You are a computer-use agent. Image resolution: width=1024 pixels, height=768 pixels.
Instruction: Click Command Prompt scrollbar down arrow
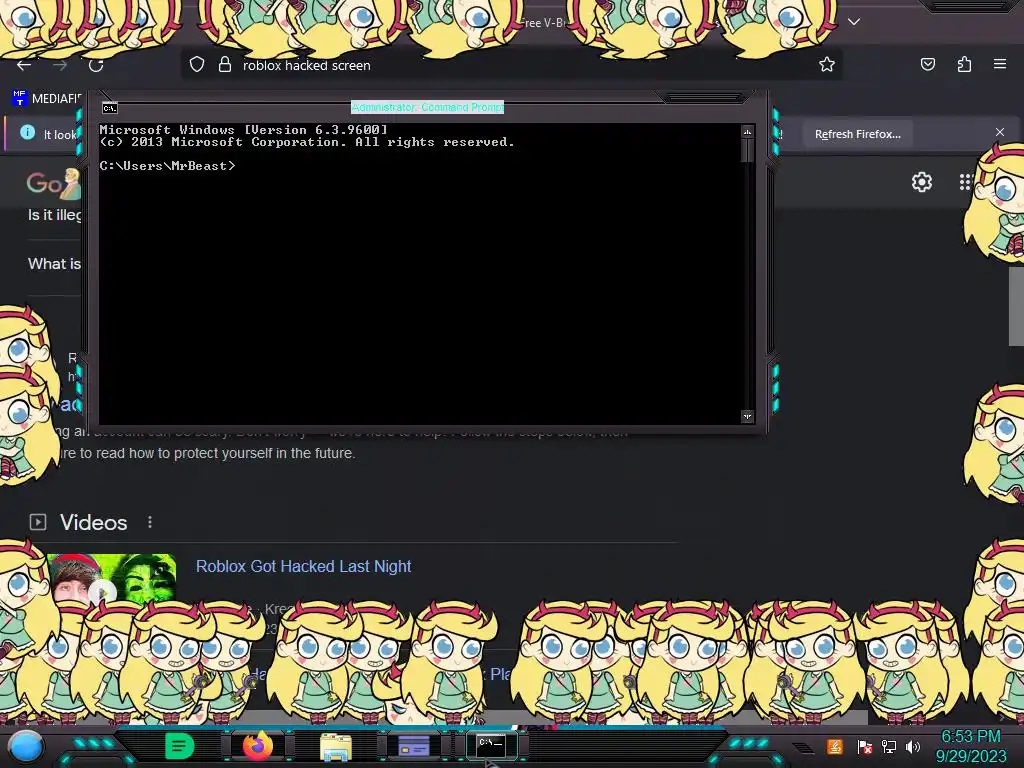pos(747,416)
